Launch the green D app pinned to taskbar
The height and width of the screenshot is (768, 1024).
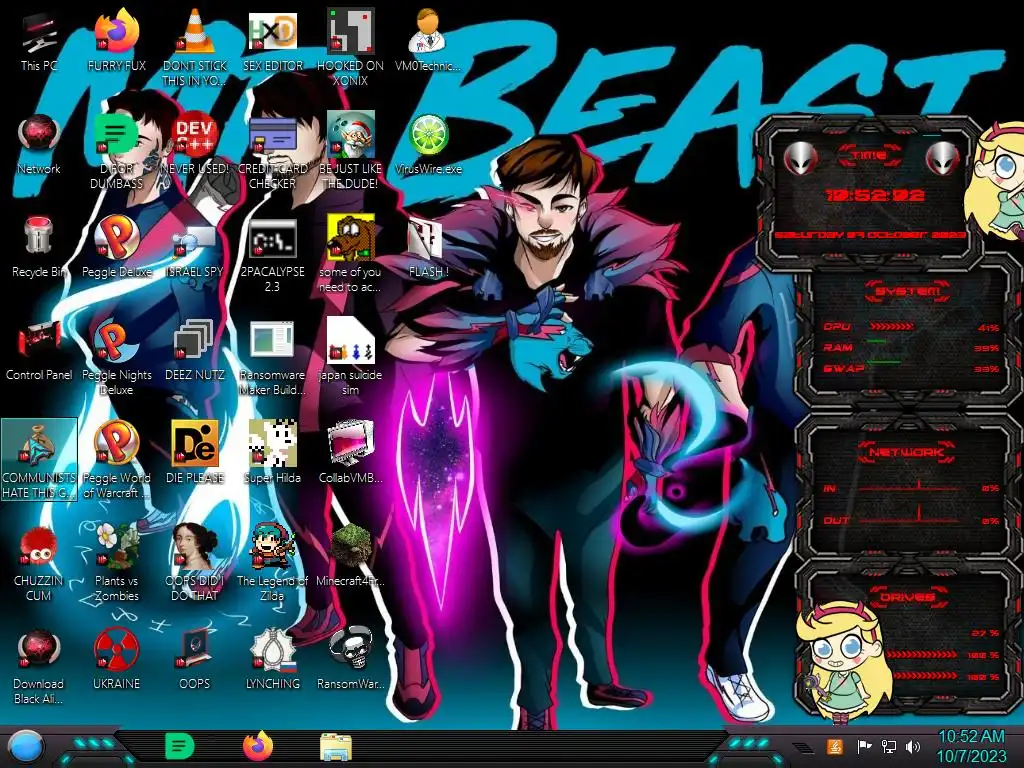pyautogui.click(x=180, y=746)
